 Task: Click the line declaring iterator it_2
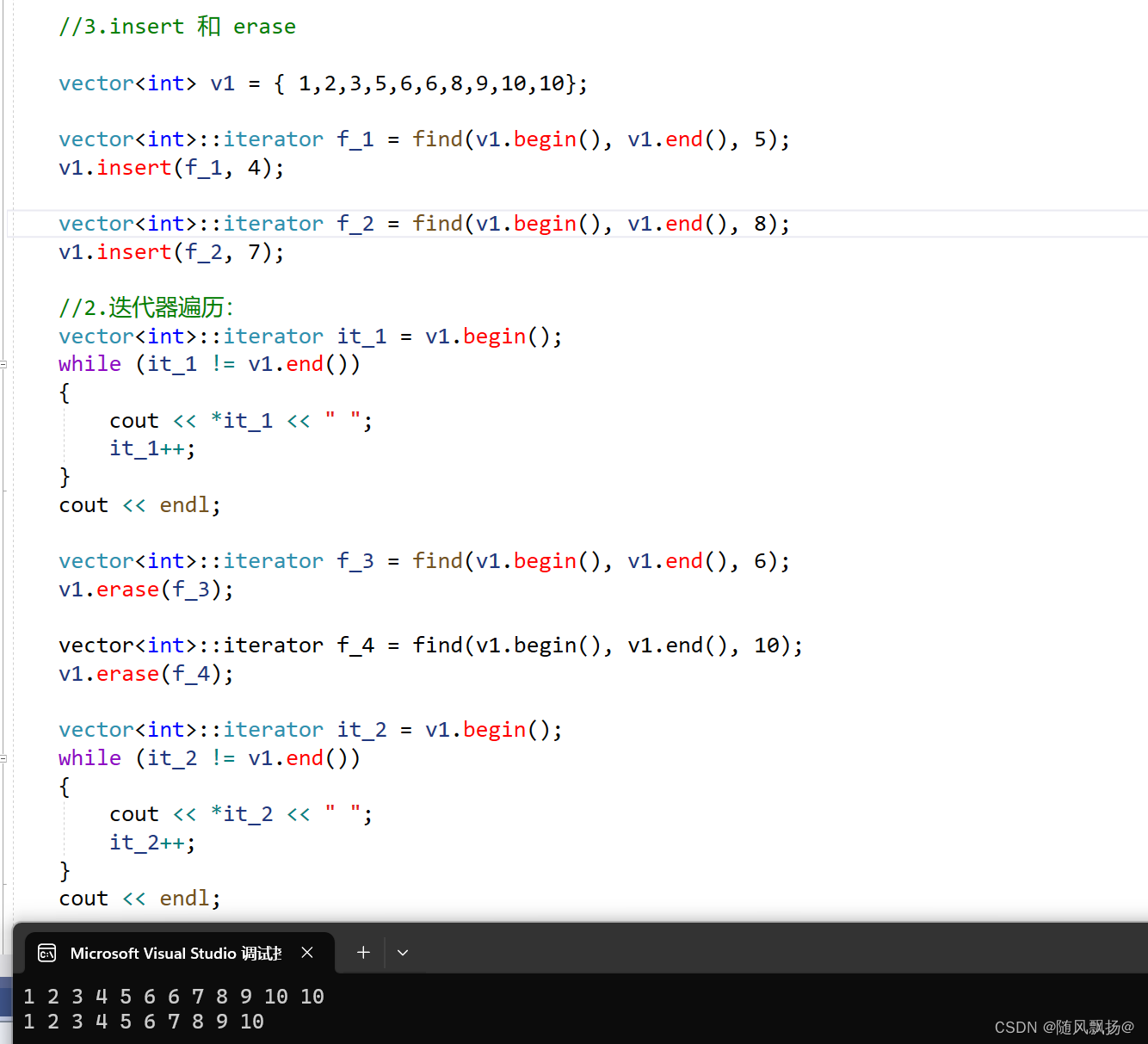(x=311, y=730)
